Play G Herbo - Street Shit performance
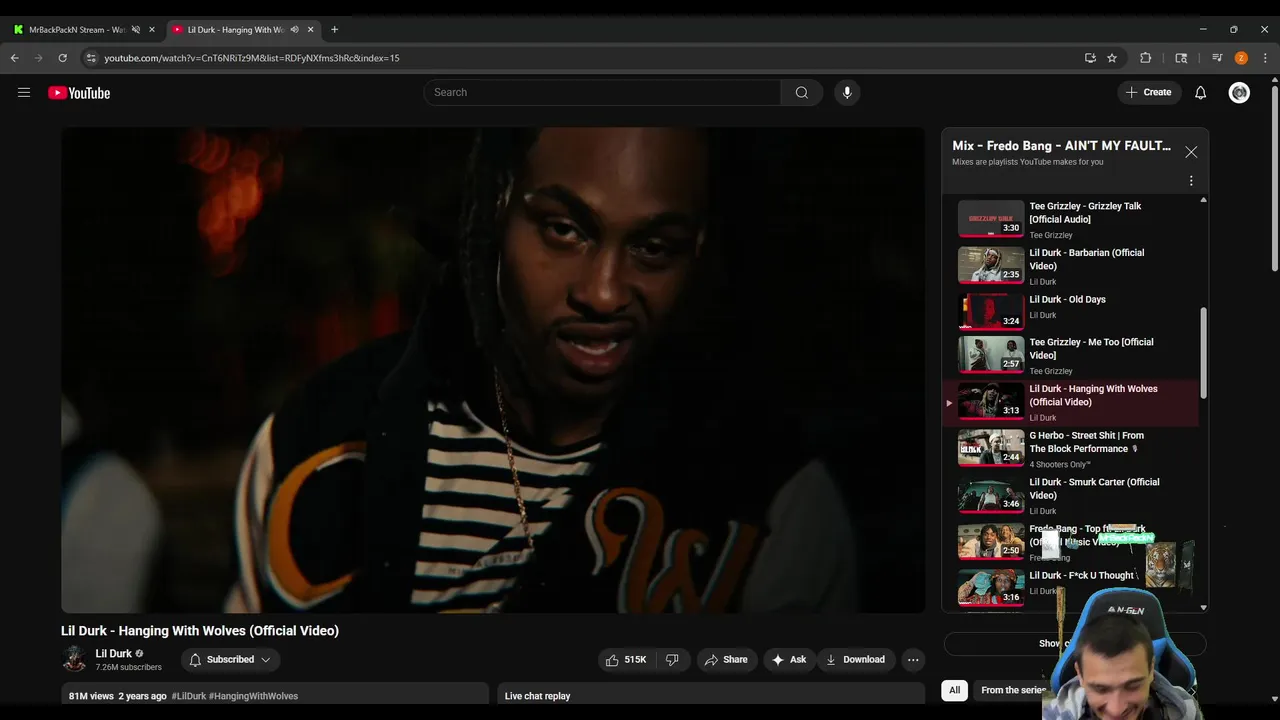1280x720 pixels. coord(1070,449)
